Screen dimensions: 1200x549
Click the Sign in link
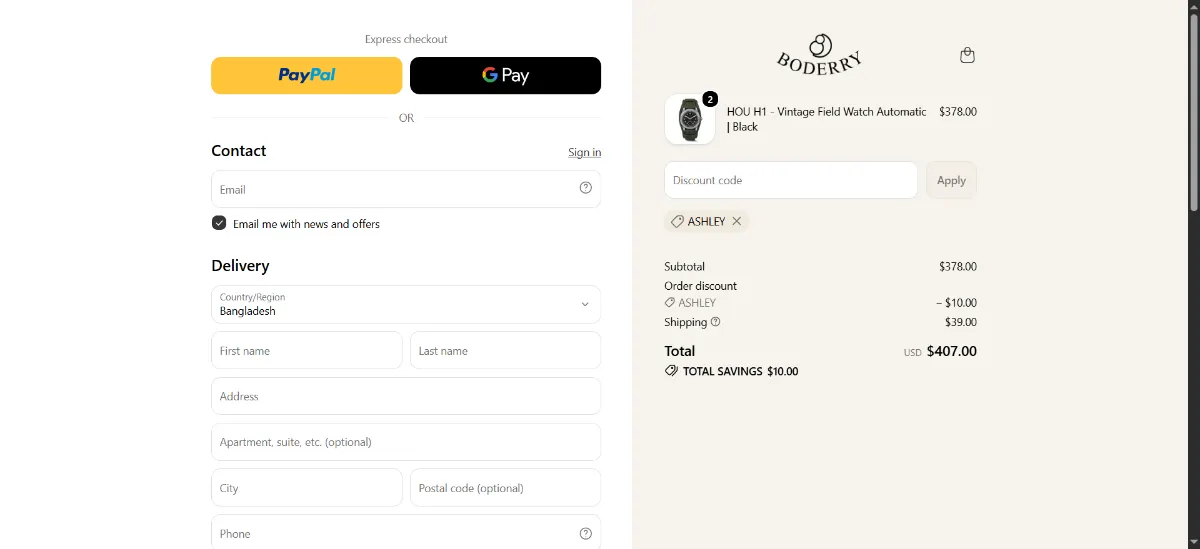[585, 152]
